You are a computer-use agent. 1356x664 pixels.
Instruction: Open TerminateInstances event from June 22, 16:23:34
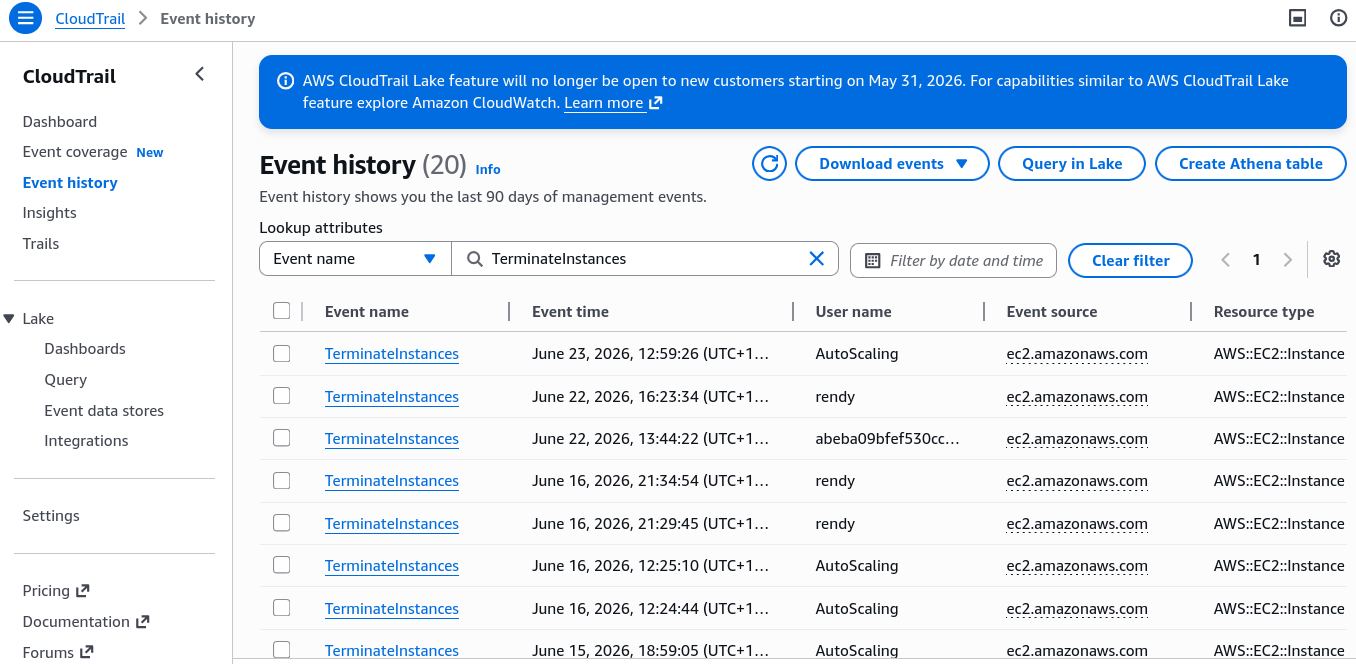pyautogui.click(x=392, y=397)
